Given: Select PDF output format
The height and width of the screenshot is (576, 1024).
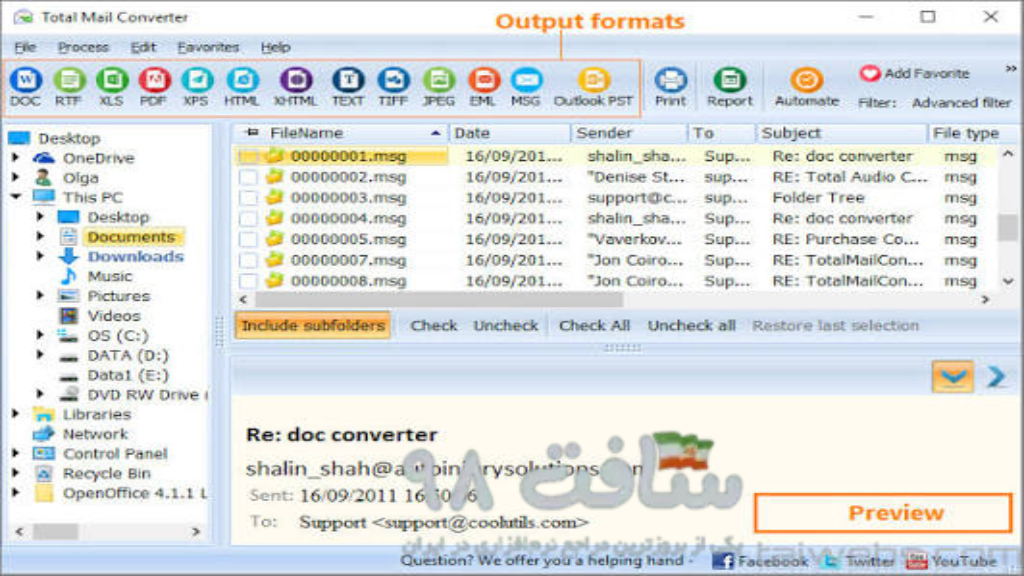Looking at the screenshot, I should pos(153,87).
